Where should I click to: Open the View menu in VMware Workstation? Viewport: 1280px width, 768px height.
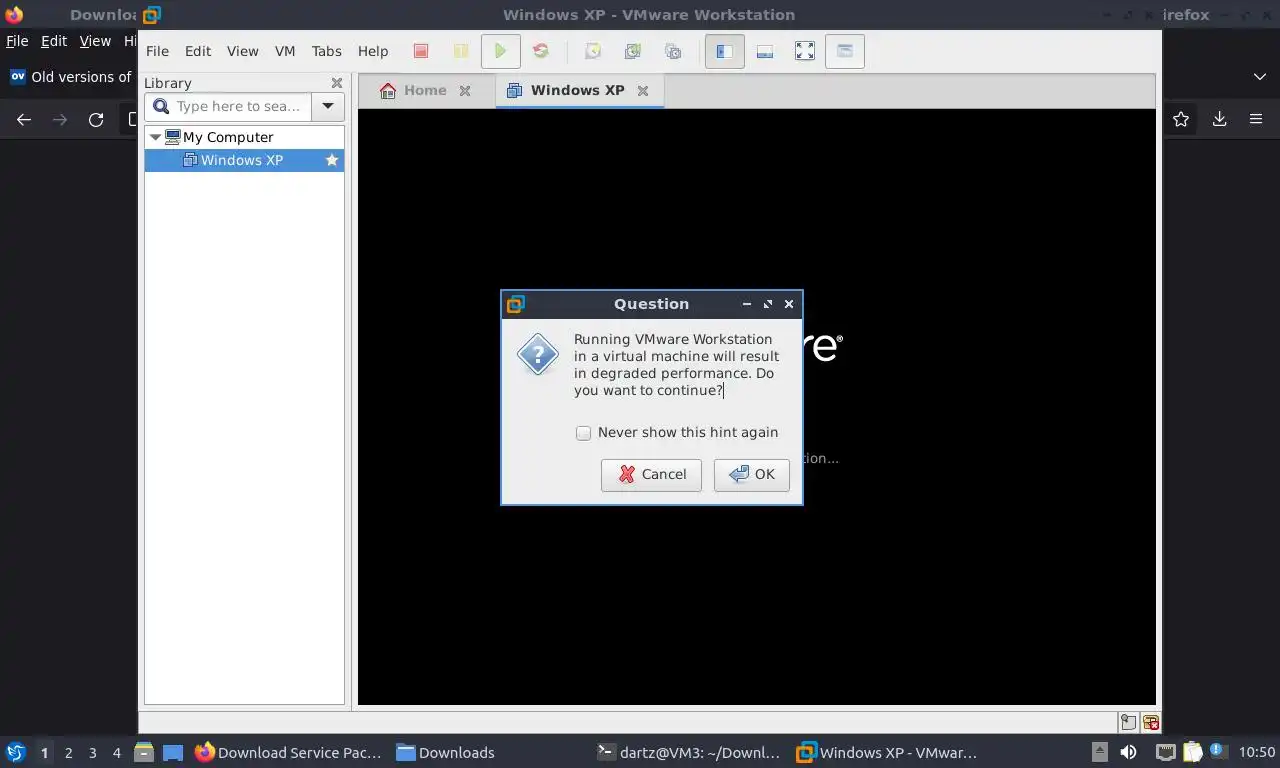[242, 51]
